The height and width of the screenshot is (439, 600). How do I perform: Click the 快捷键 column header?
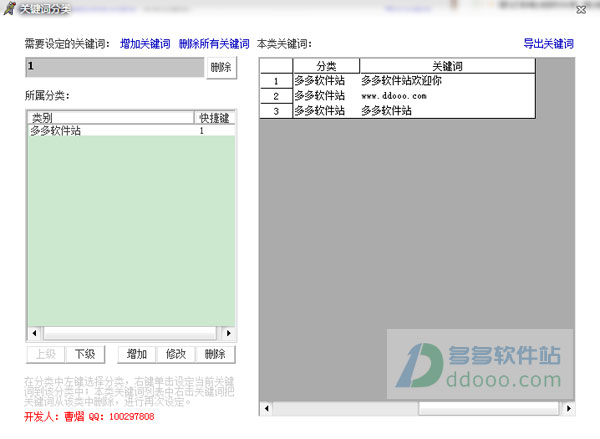(214, 118)
